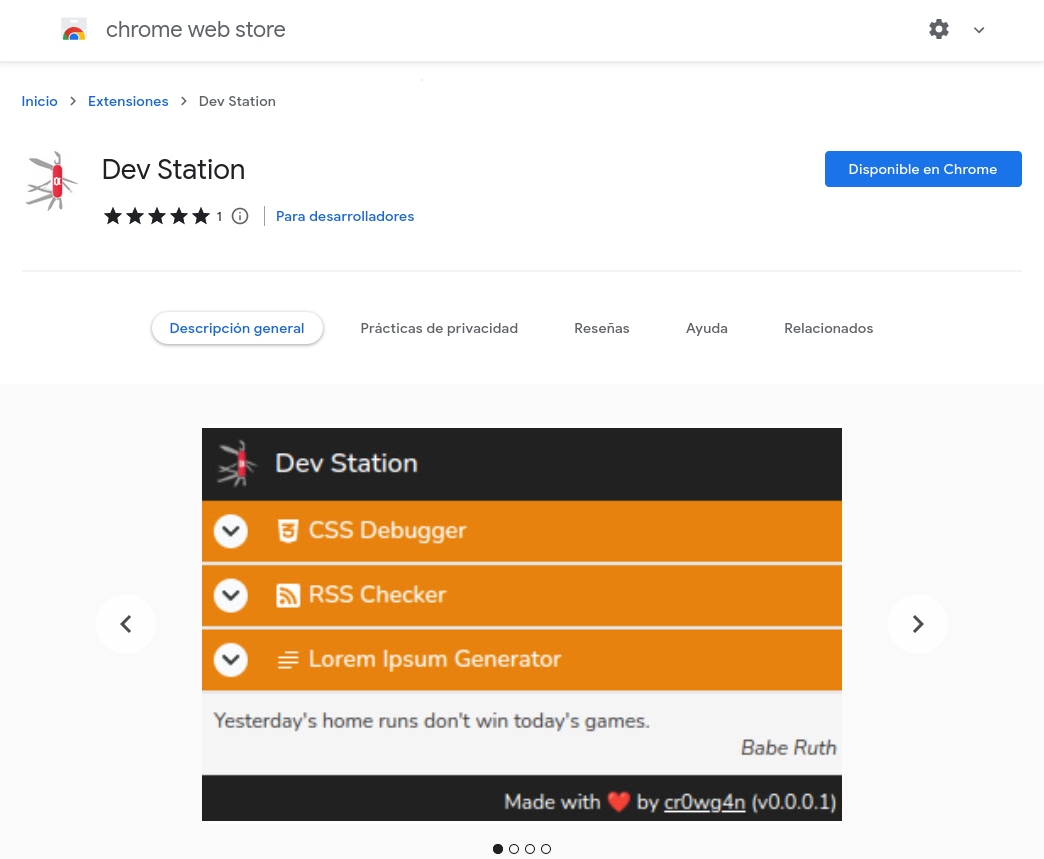This screenshot has width=1044, height=859.
Task: Click the next screenshot arrow
Action: click(917, 623)
